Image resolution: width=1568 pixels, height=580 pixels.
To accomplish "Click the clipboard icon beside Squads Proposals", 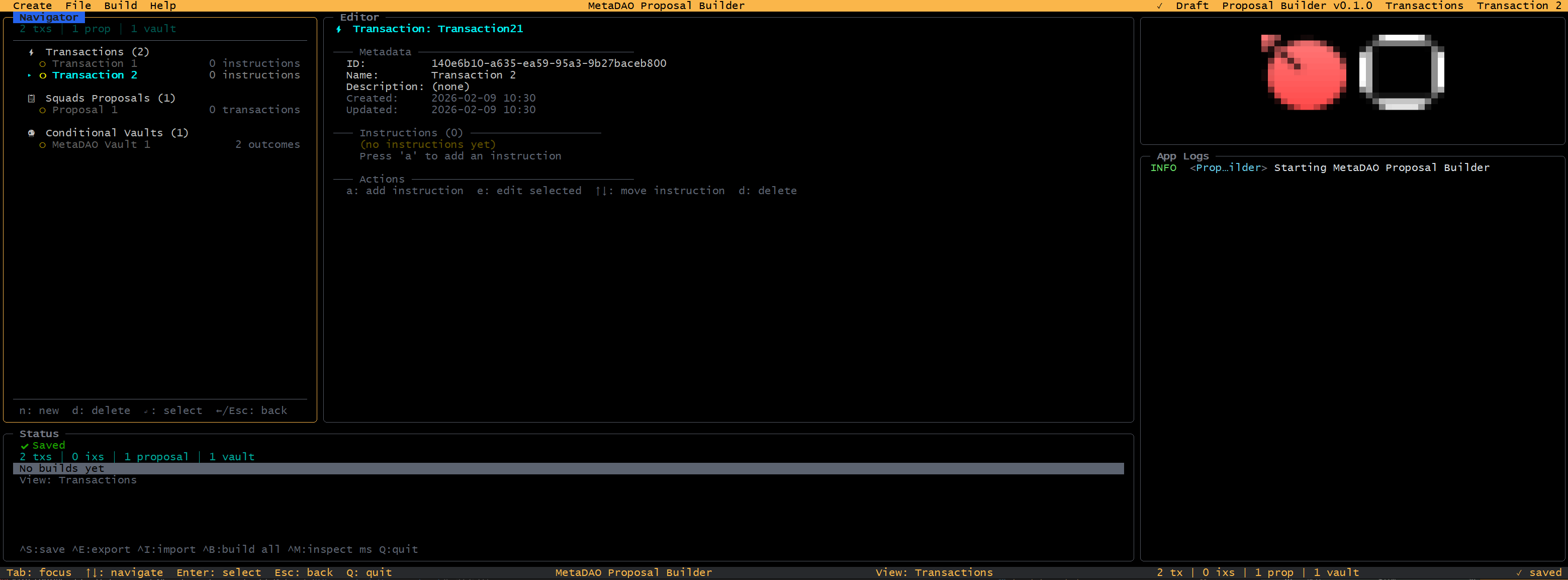I will 31,99.
